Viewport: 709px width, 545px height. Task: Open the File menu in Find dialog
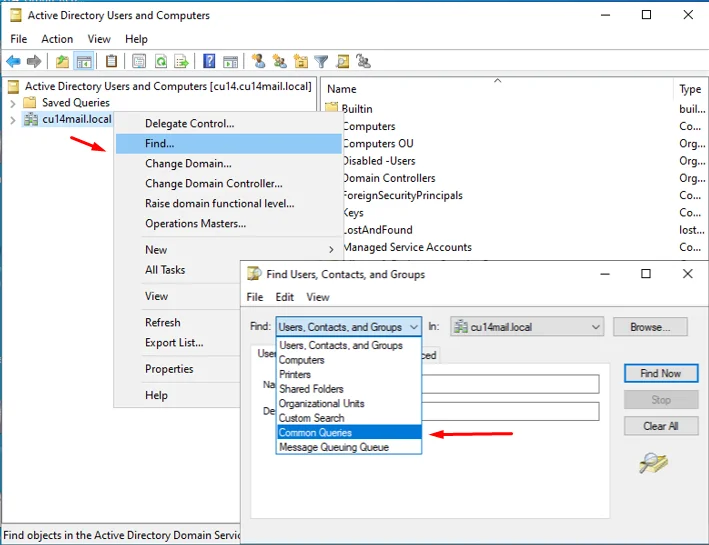[x=255, y=297]
